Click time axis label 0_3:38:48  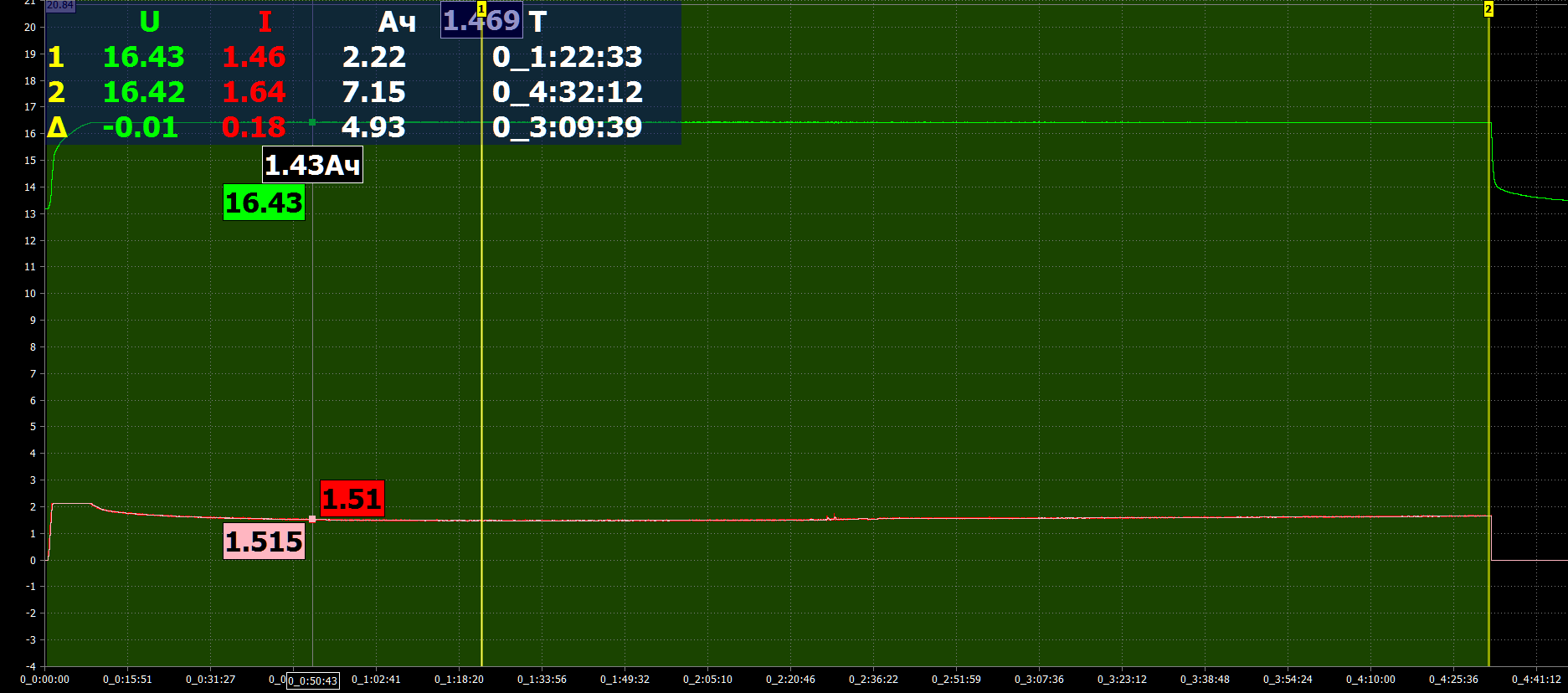[x=1205, y=680]
